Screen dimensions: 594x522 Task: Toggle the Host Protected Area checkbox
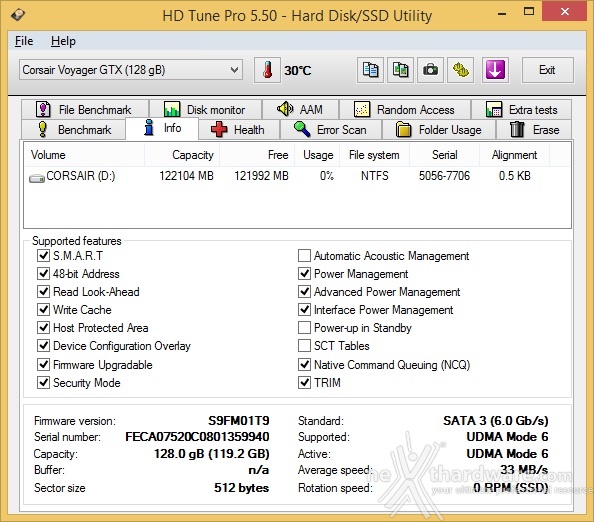[x=43, y=328]
